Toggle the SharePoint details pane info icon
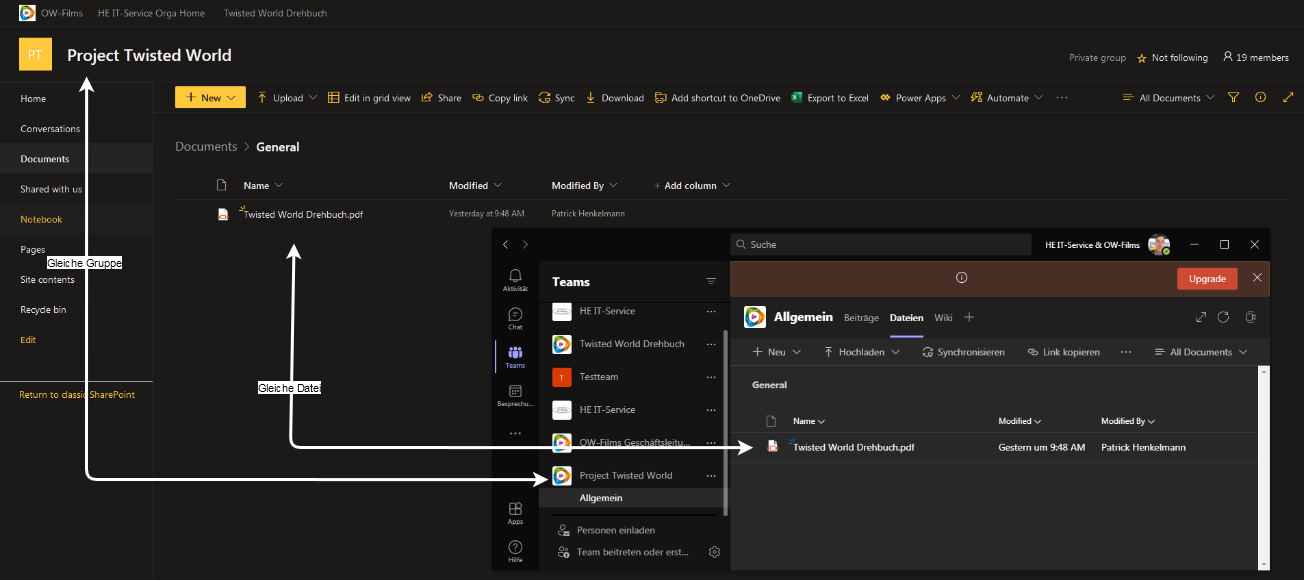 coord(1260,98)
